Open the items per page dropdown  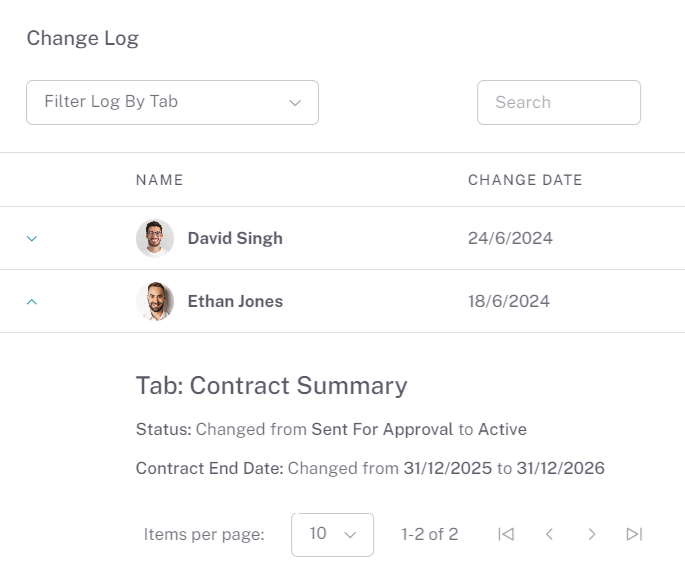(332, 534)
